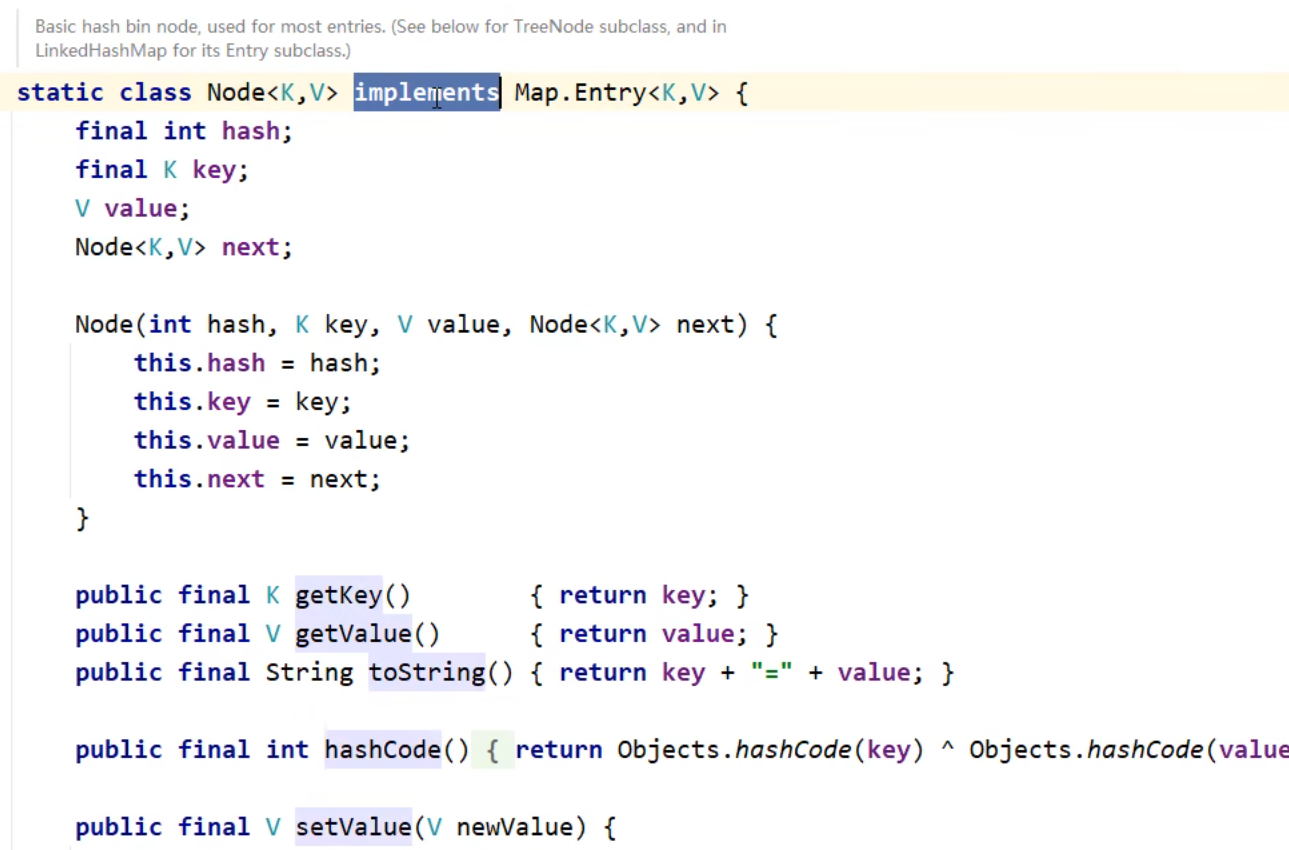Viewport: 1289px width, 850px height.
Task: Click the hashCode() method declaration name
Action: (x=382, y=750)
